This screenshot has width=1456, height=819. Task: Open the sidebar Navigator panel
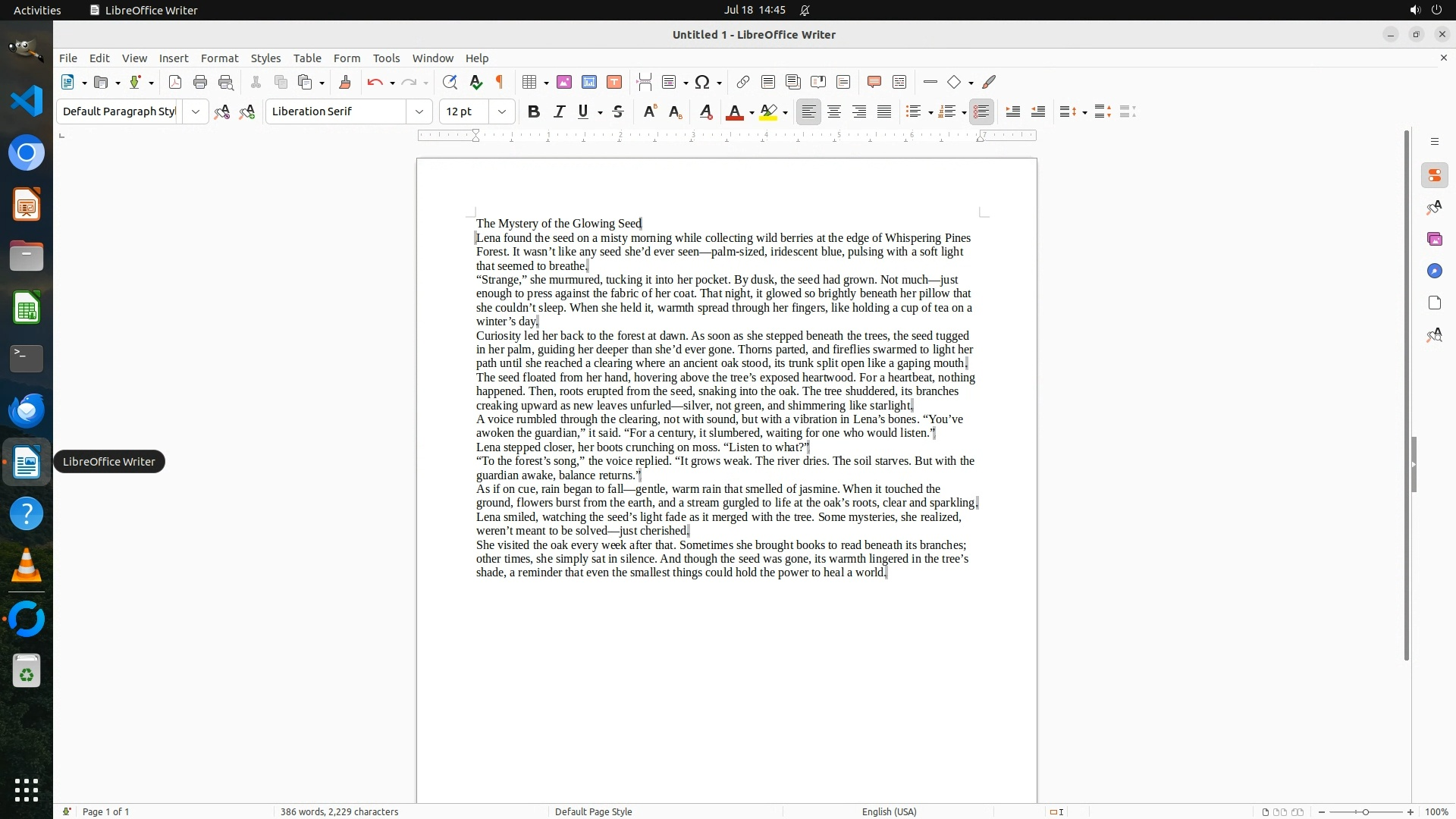(x=1434, y=271)
